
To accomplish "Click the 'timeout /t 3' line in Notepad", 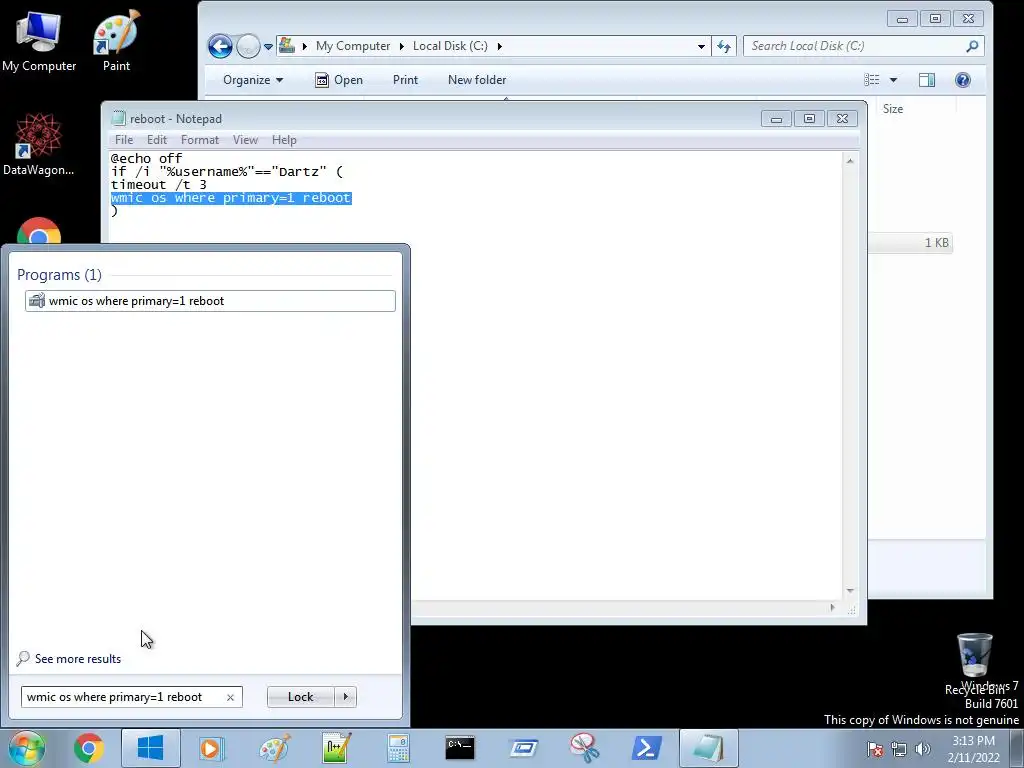I will click(159, 185).
